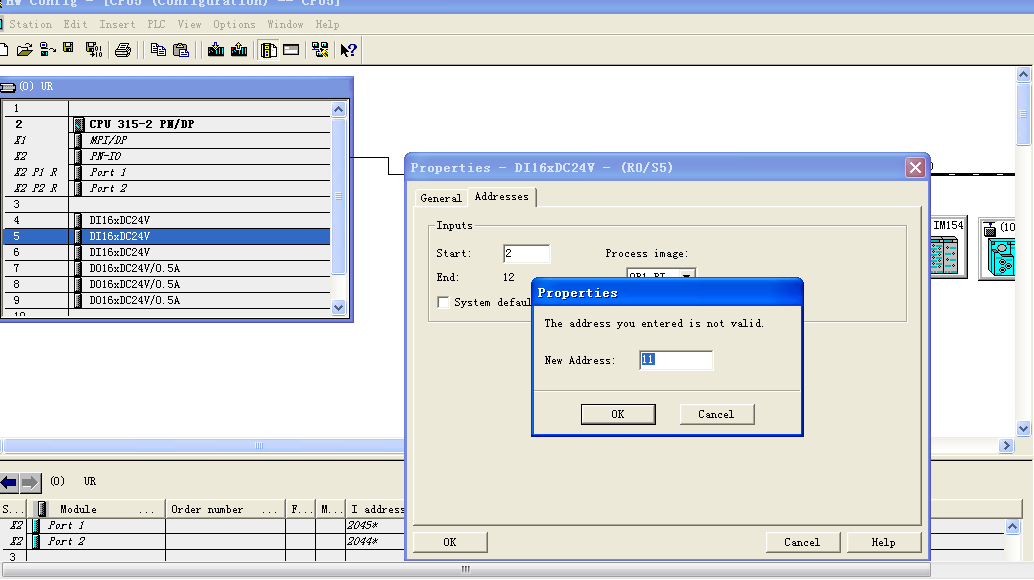Select the slot 8 DO16xDC24V/0.5A module name
The height and width of the screenshot is (580, 1034).
[x=135, y=285]
